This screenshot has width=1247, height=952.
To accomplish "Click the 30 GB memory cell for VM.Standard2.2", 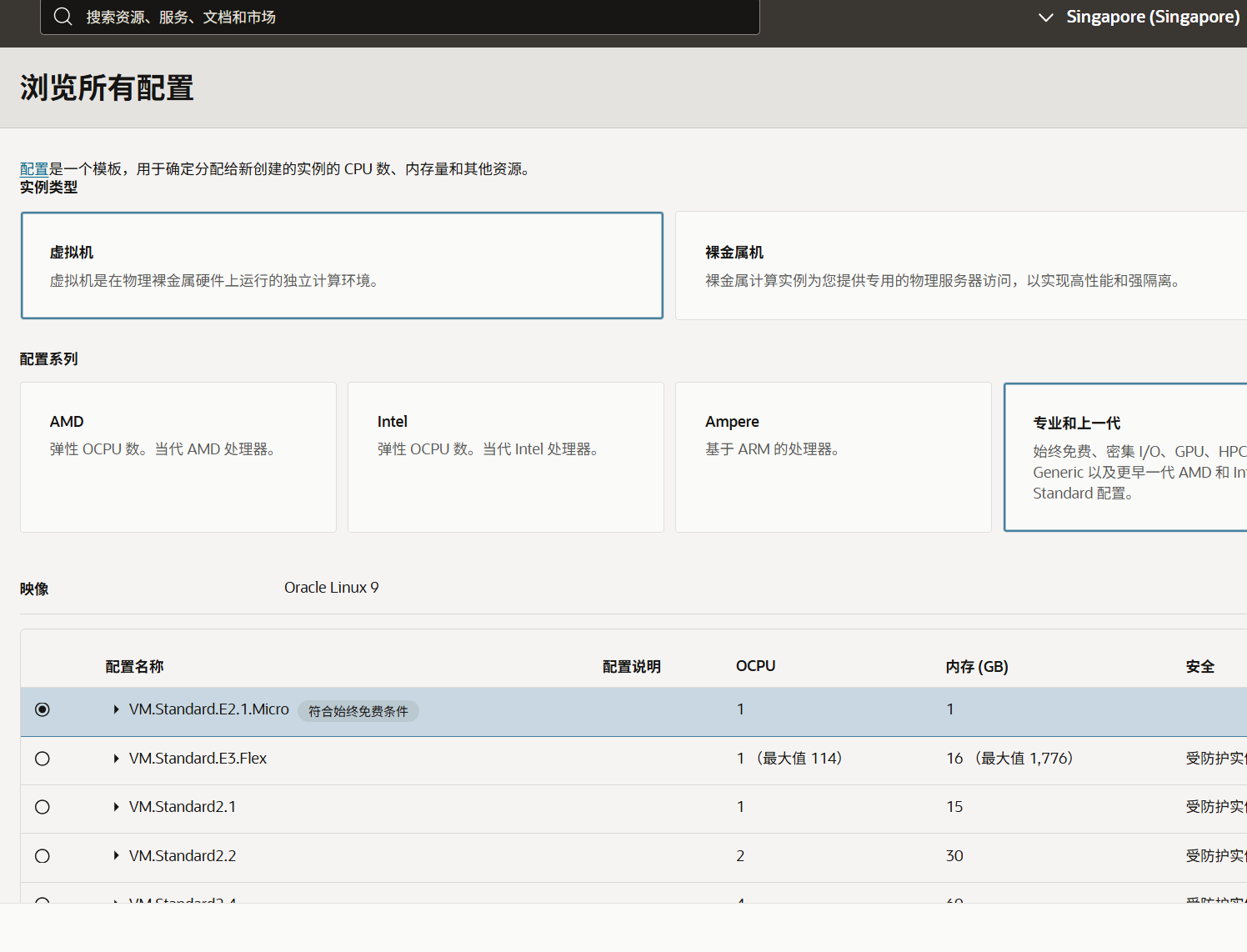I will pyautogui.click(x=954, y=856).
